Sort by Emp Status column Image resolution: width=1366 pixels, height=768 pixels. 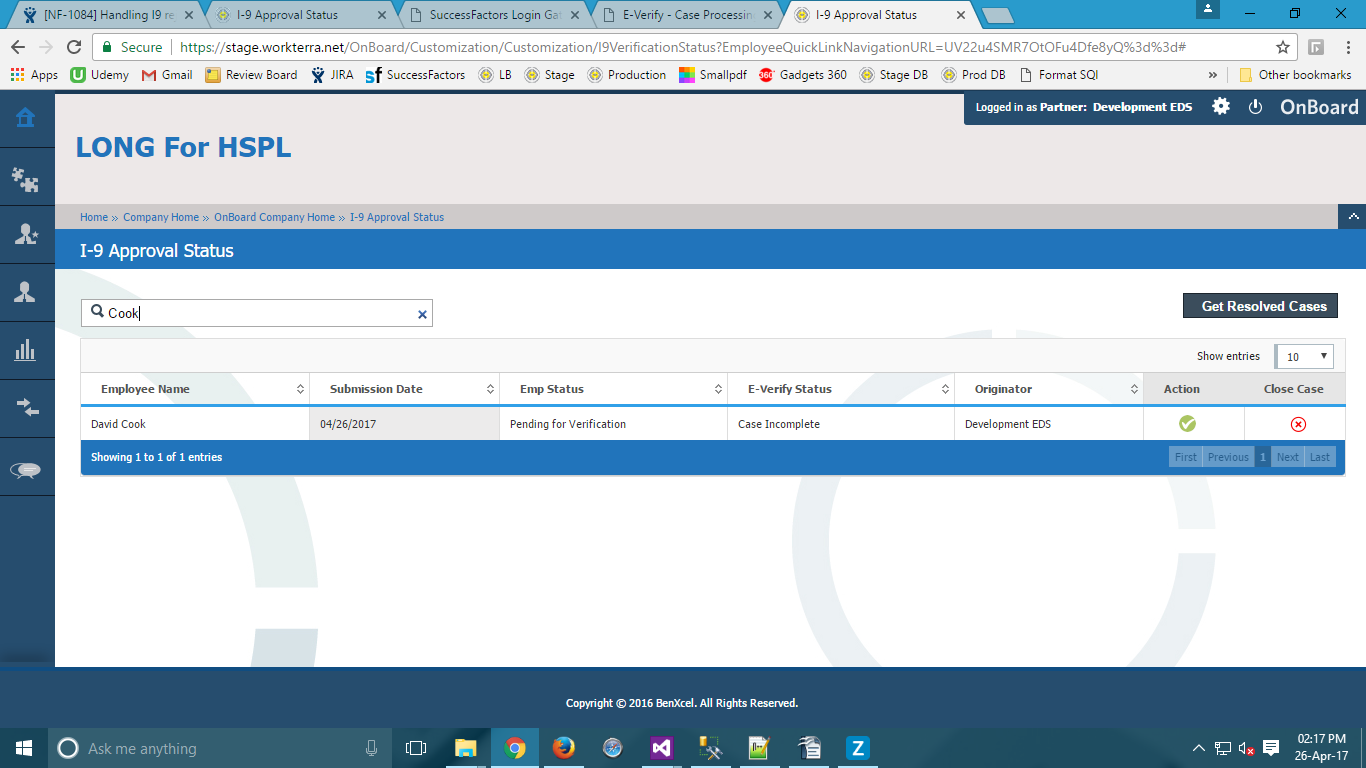click(x=613, y=389)
